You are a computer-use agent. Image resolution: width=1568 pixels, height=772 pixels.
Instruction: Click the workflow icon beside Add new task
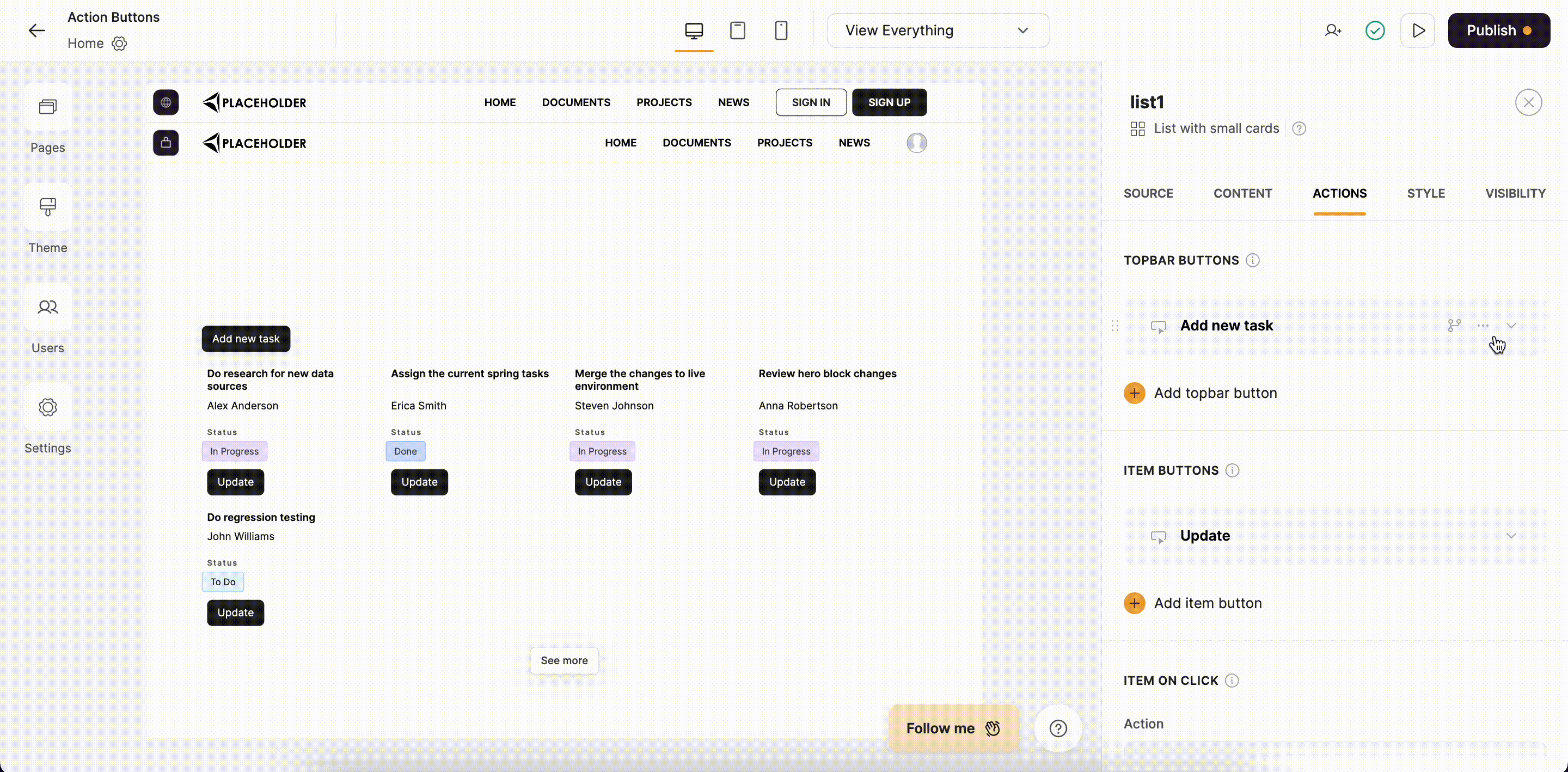pyautogui.click(x=1455, y=325)
